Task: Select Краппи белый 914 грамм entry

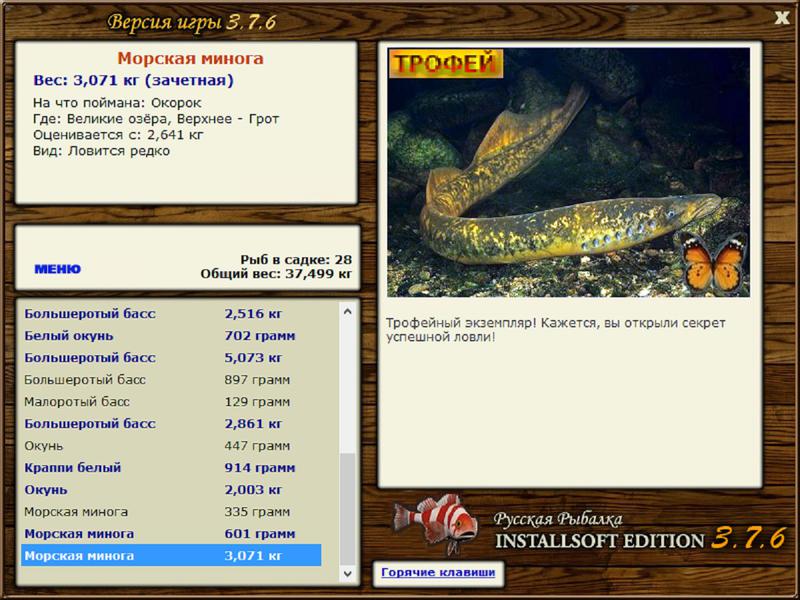Action: (x=171, y=467)
